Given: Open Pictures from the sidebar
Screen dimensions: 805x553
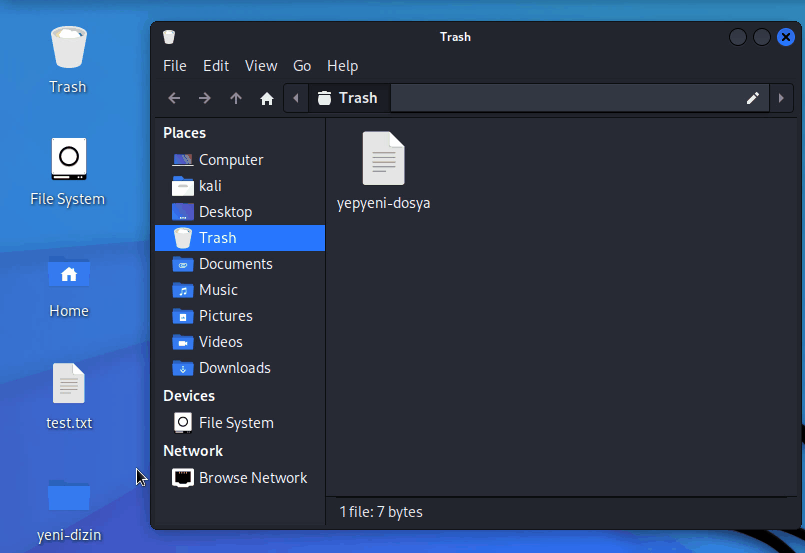Looking at the screenshot, I should (240, 316).
